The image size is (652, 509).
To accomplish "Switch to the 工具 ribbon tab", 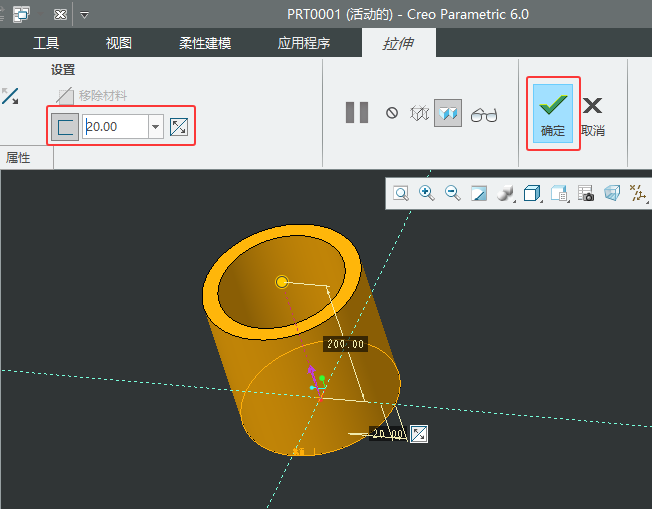I will coord(46,43).
